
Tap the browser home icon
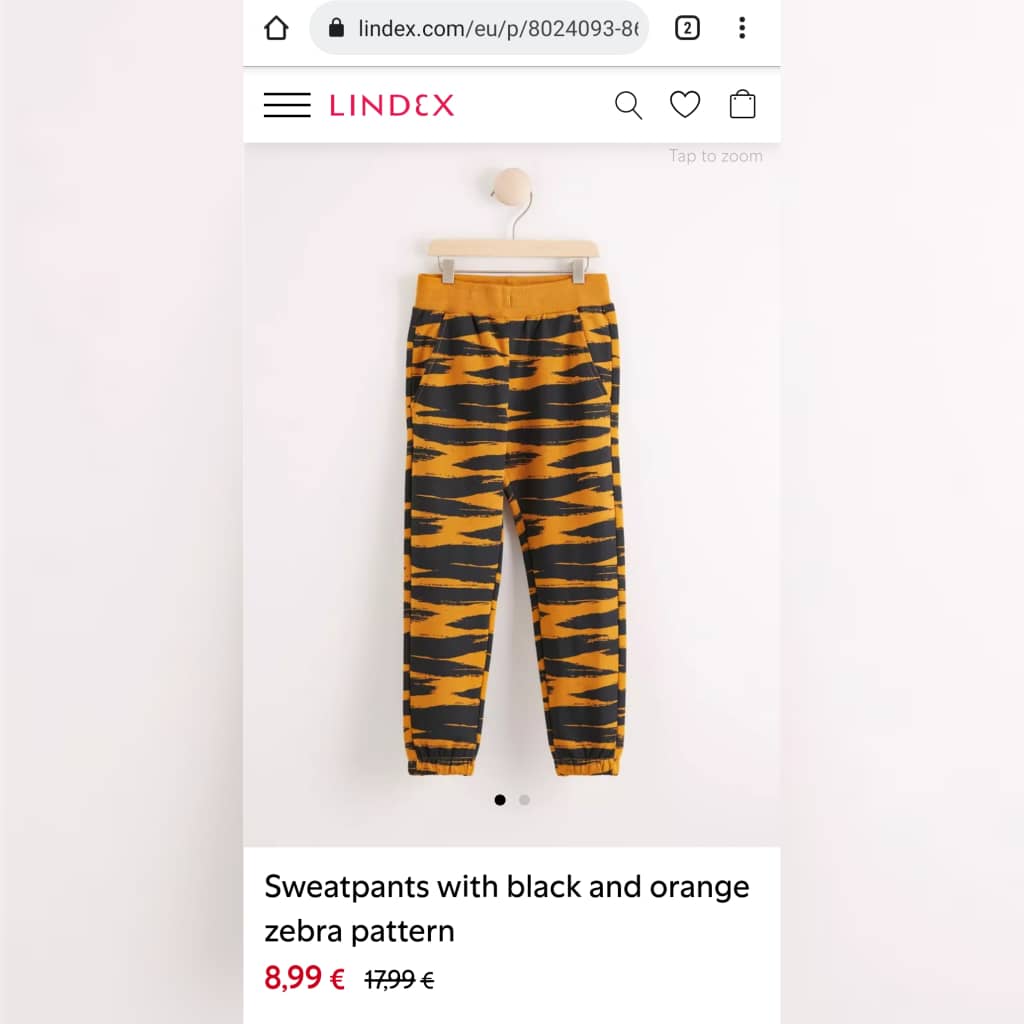coord(276,28)
